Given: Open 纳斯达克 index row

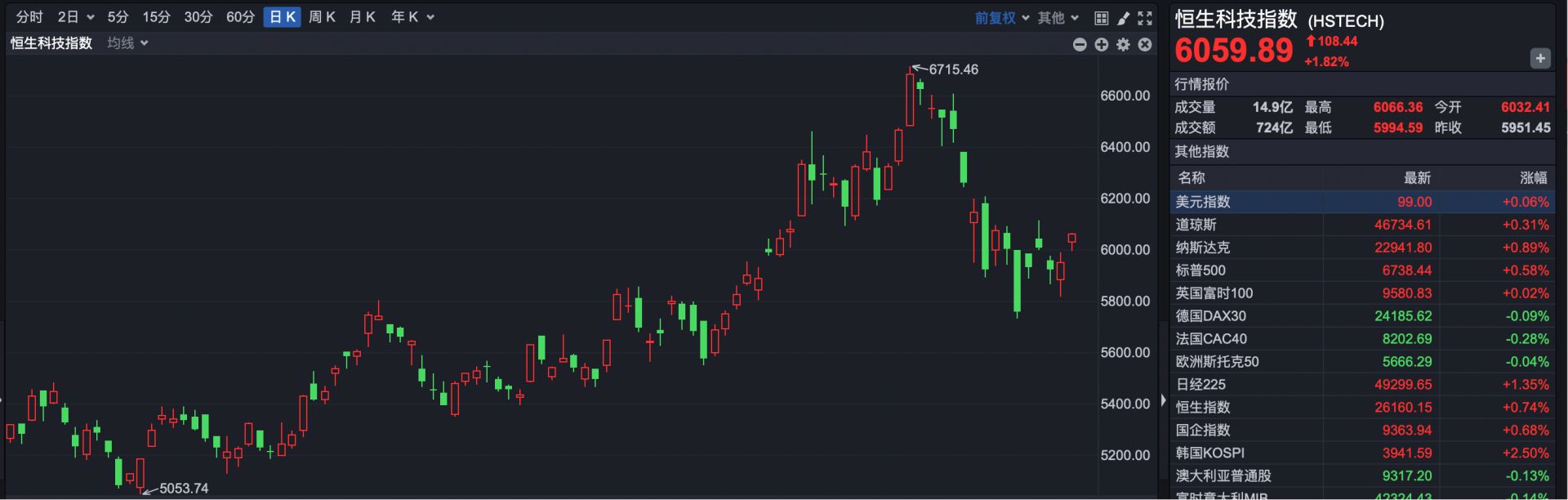Looking at the screenshot, I should 1202,248.
